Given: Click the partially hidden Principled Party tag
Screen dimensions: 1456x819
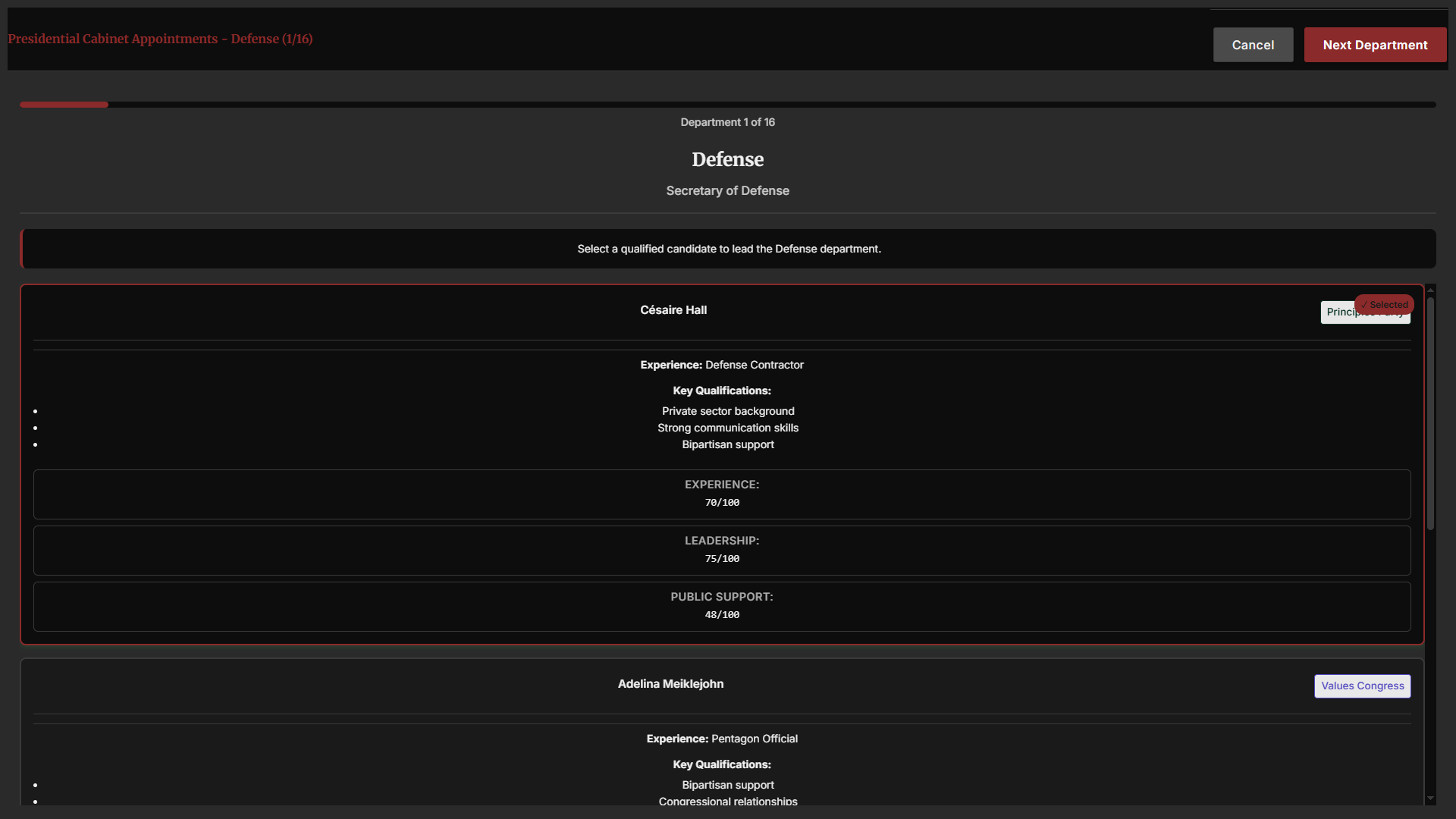Looking at the screenshot, I should point(1338,315).
